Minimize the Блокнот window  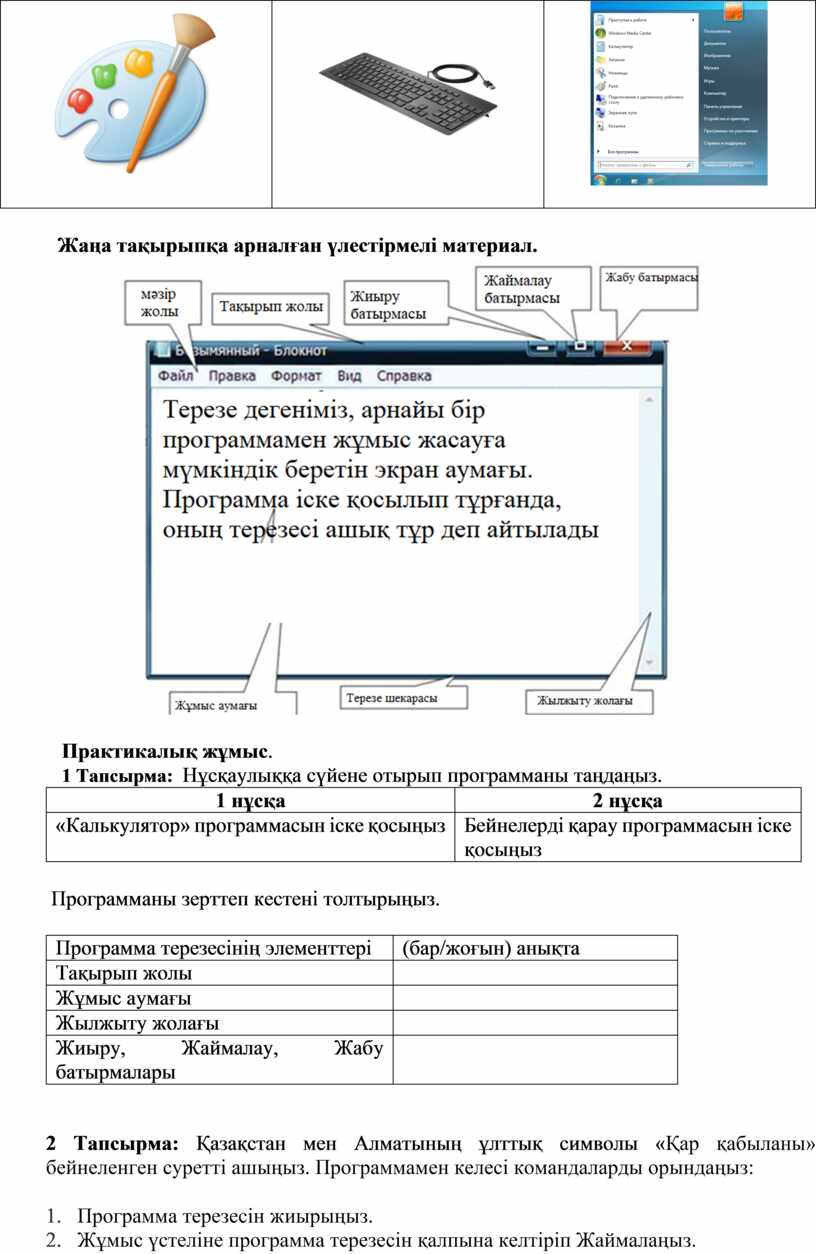point(543,347)
